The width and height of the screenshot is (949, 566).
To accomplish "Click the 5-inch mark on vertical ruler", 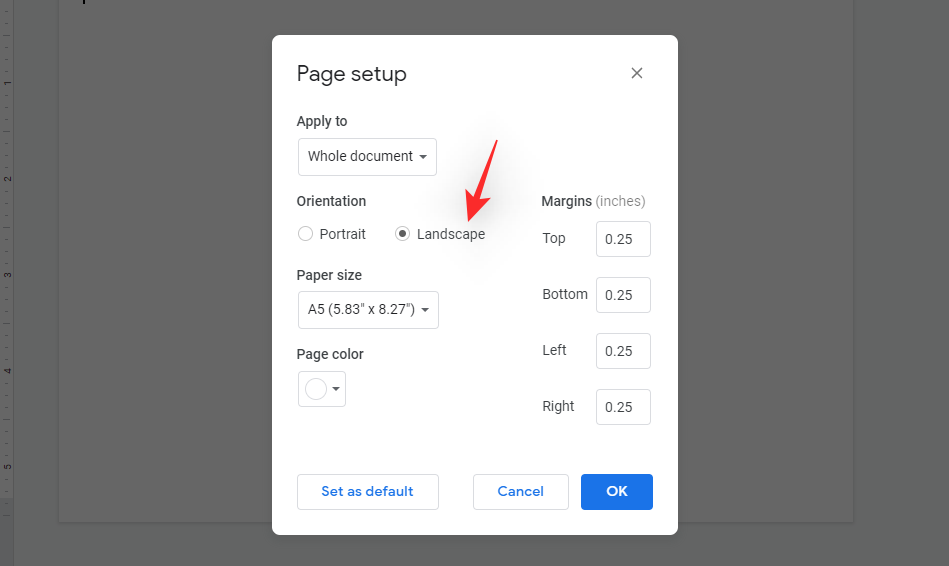I will coord(6,467).
